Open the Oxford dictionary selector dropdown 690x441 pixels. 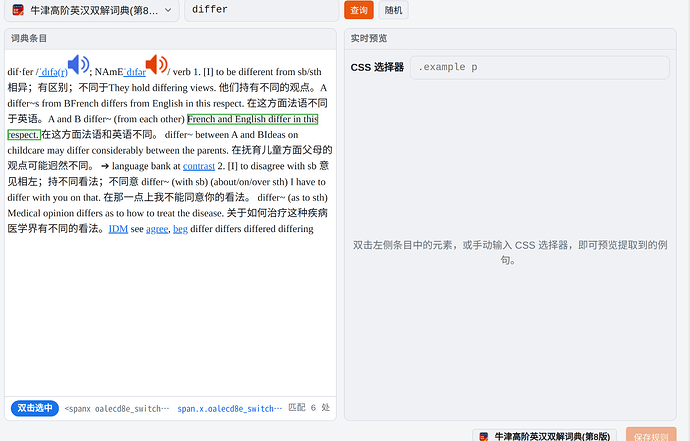click(x=92, y=10)
